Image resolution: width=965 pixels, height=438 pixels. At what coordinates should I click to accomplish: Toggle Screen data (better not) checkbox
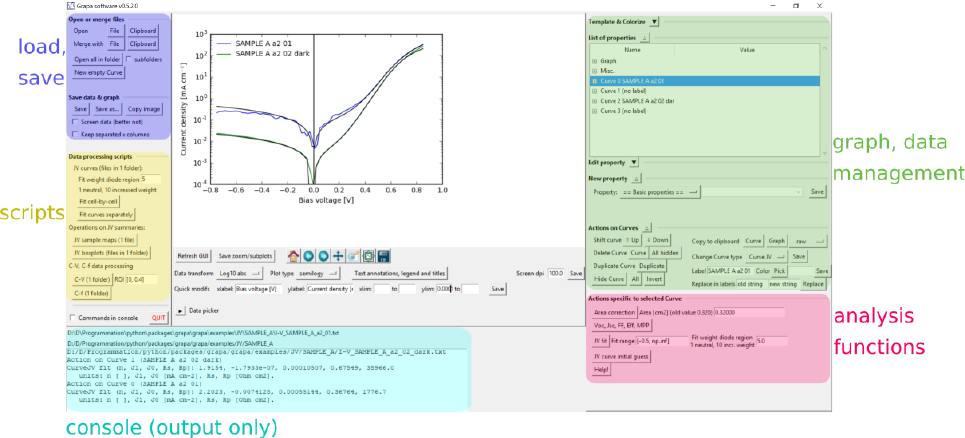point(76,121)
